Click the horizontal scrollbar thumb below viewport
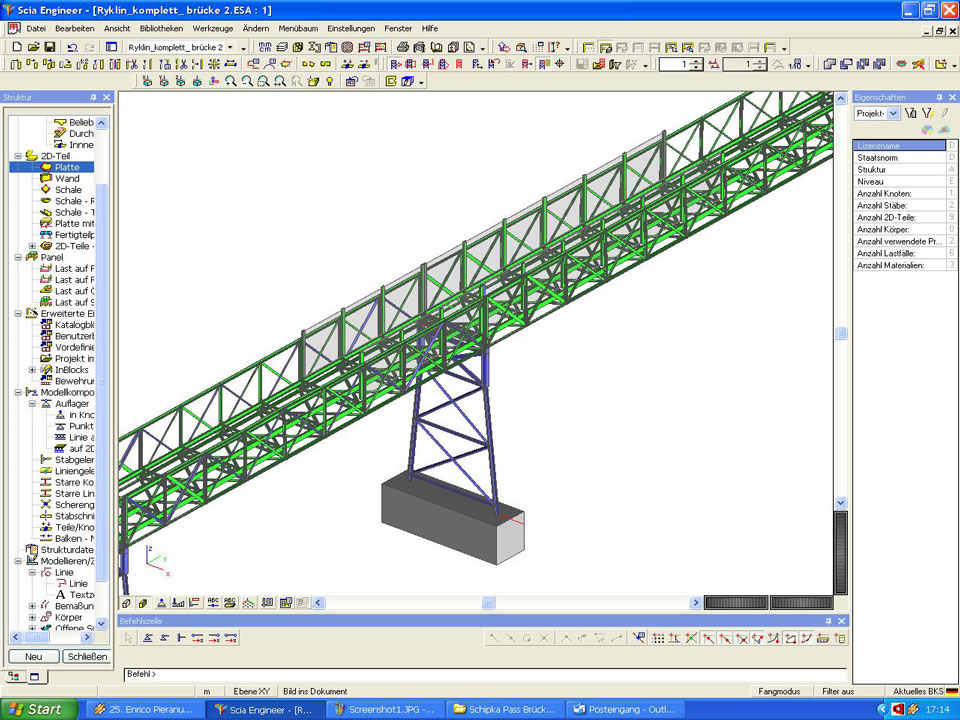960x720 pixels. coord(489,603)
